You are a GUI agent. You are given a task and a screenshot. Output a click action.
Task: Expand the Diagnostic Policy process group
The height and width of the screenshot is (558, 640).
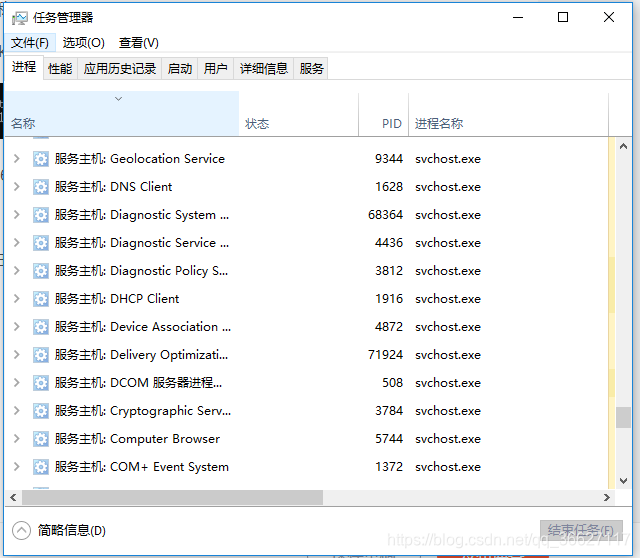click(16, 271)
